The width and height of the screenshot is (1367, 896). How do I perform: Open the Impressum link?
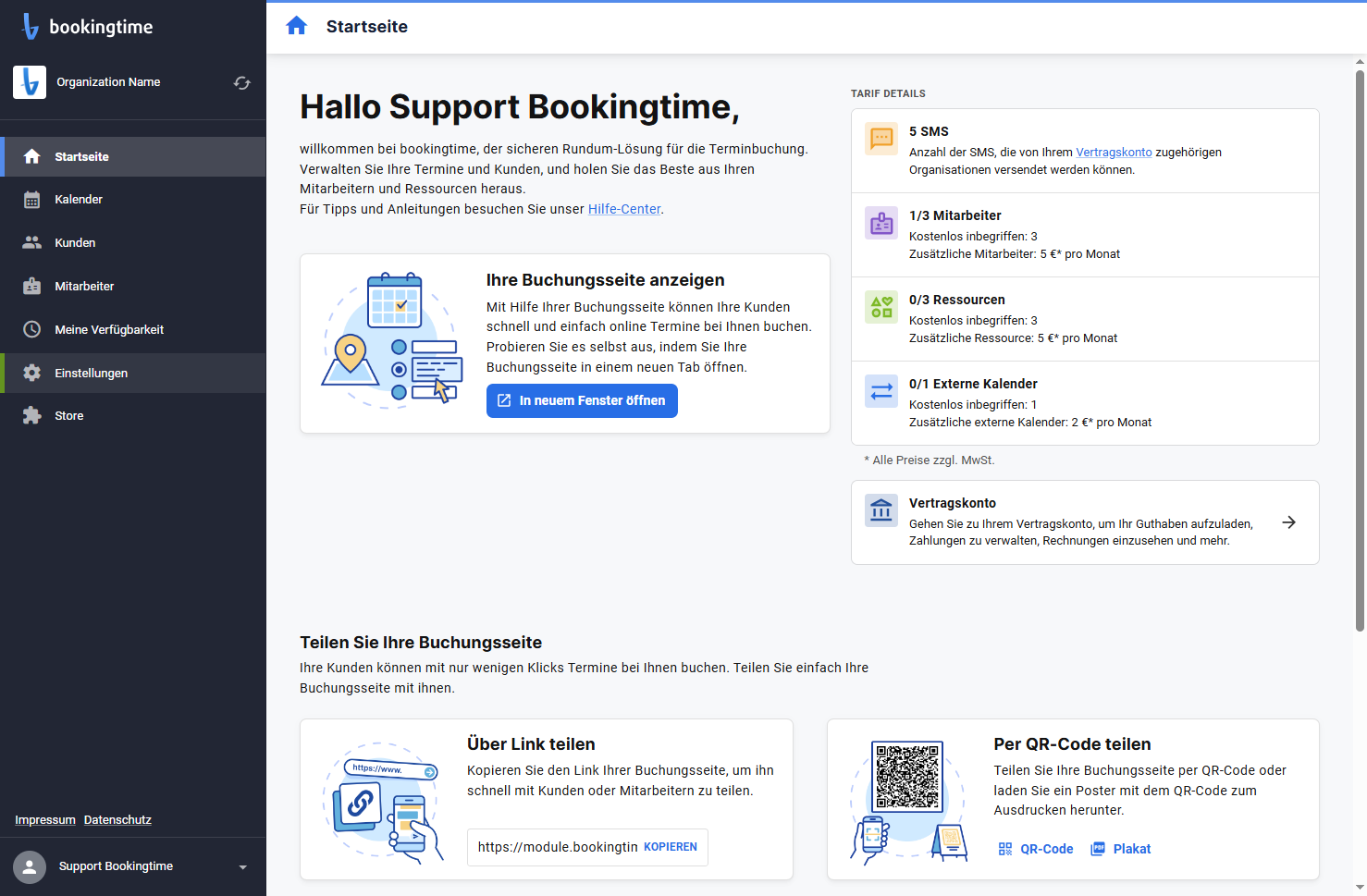pos(45,820)
